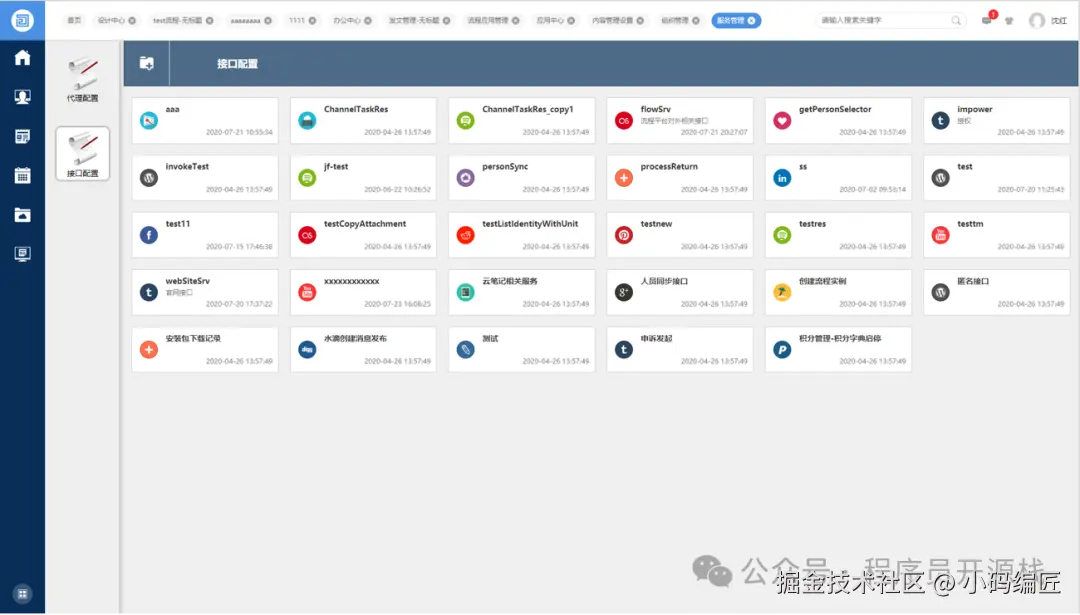The image size is (1080, 615).
Task: Click the home icon in the dark sidebar
Action: [x=21, y=58]
